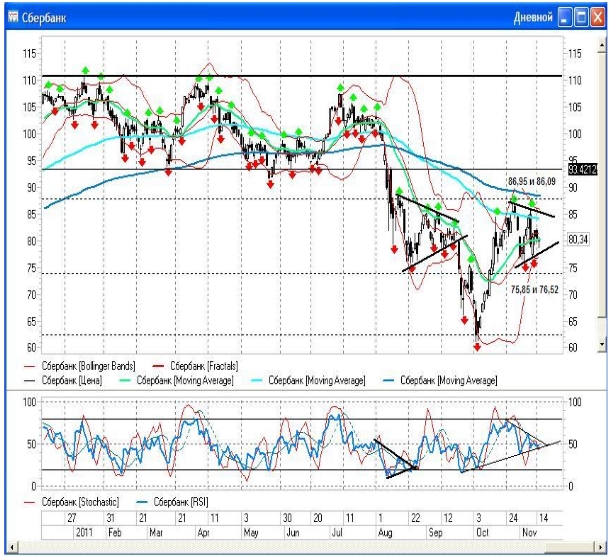Click the 80,34 current price label
This screenshot has width=612, height=557.
coord(578,239)
